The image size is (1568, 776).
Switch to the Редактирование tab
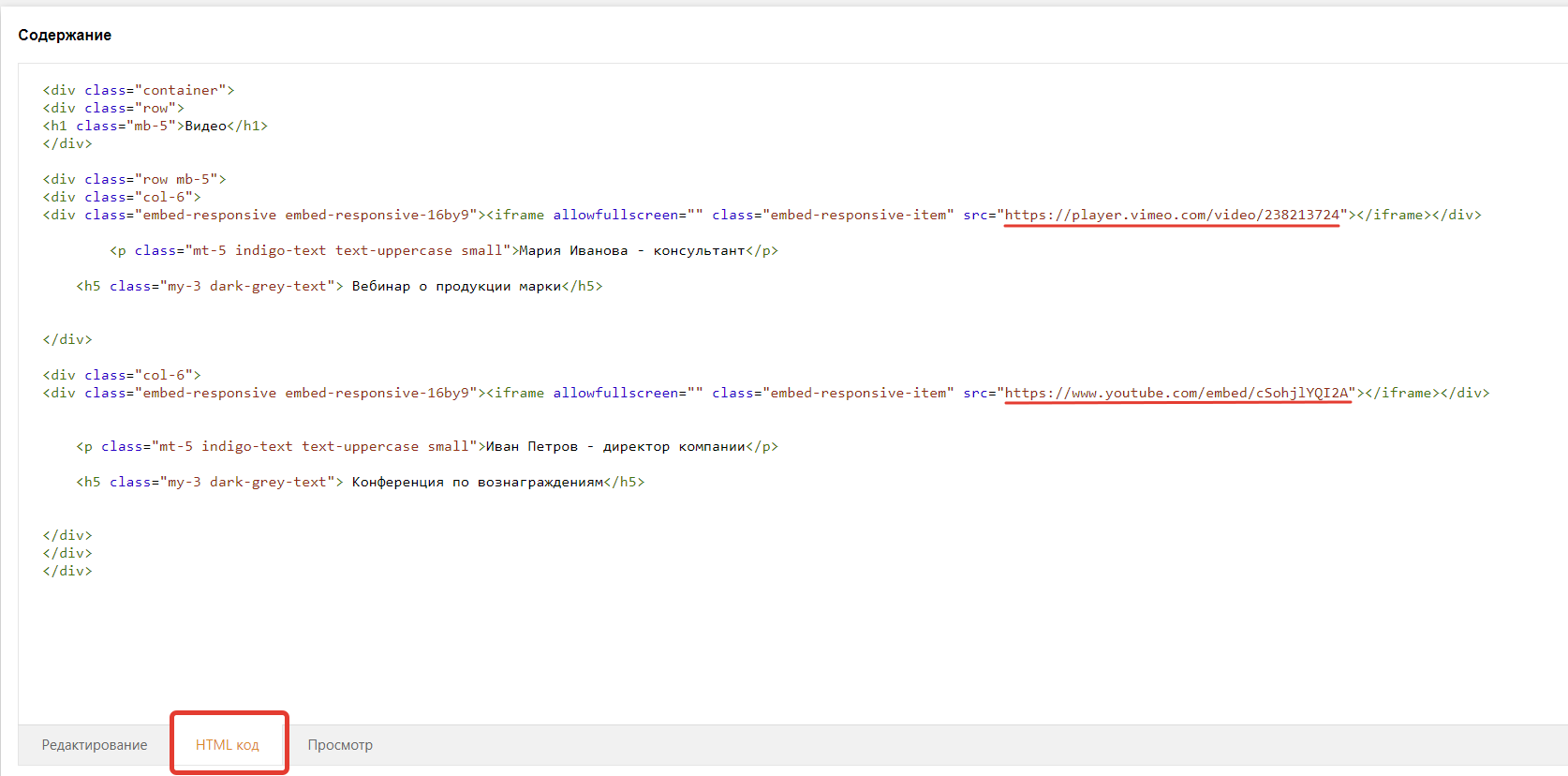(x=95, y=745)
